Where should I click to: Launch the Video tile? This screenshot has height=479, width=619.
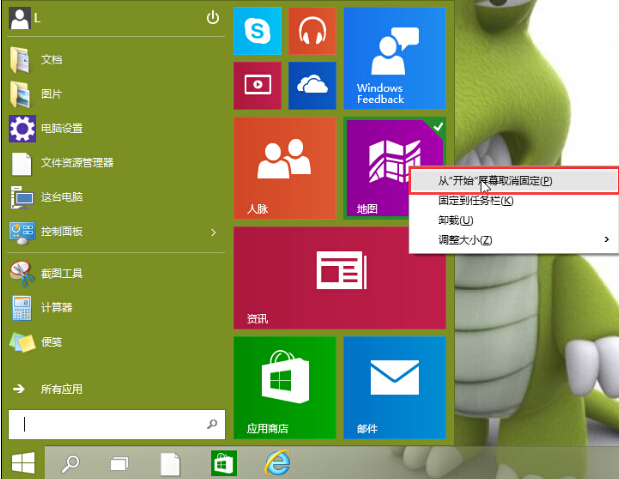pyautogui.click(x=257, y=86)
